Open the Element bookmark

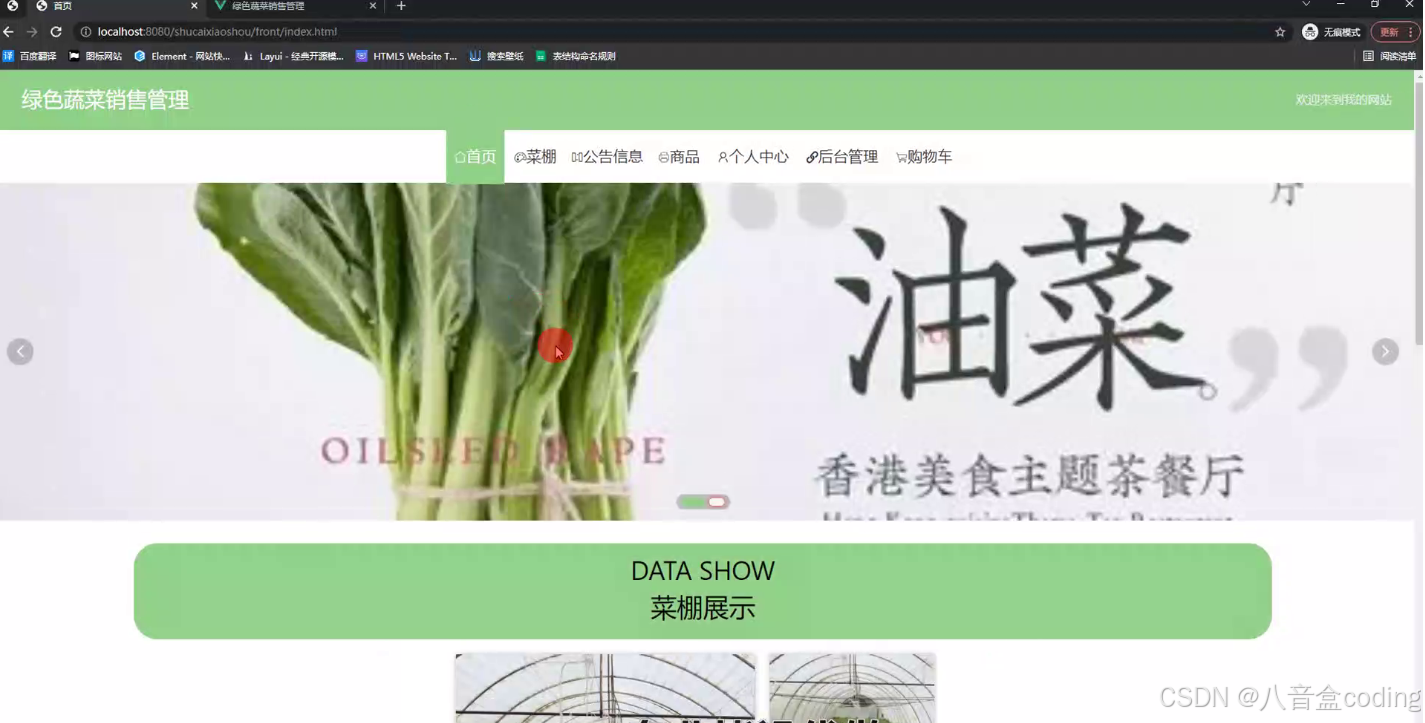click(182, 56)
